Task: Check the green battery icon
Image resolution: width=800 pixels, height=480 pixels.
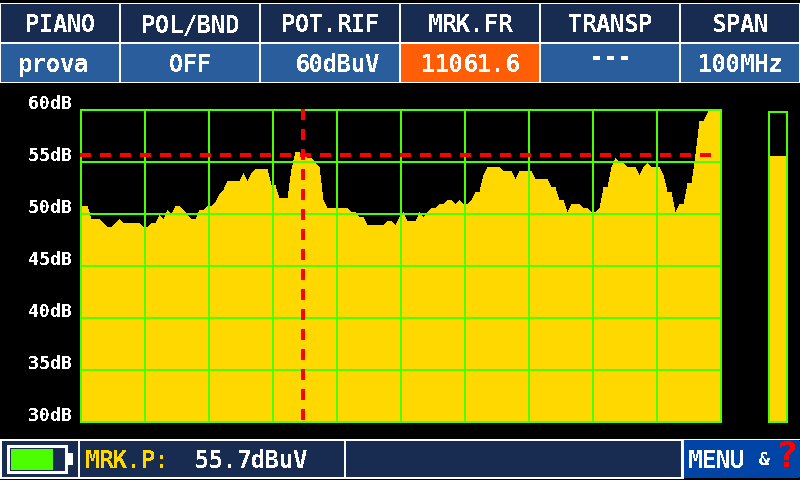Action: (x=39, y=460)
